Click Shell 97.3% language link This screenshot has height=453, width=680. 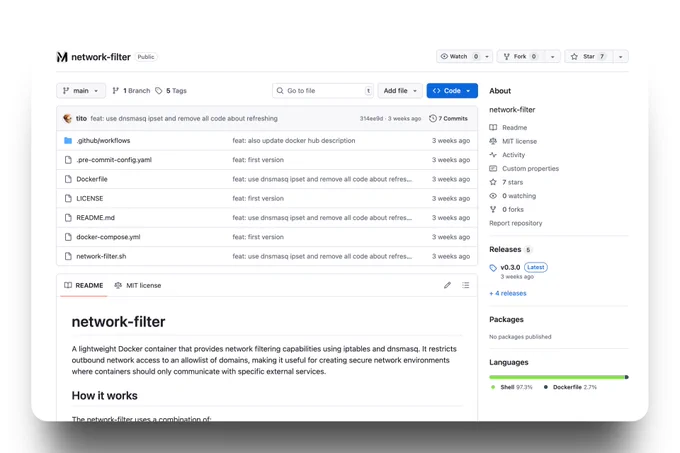pos(512,387)
